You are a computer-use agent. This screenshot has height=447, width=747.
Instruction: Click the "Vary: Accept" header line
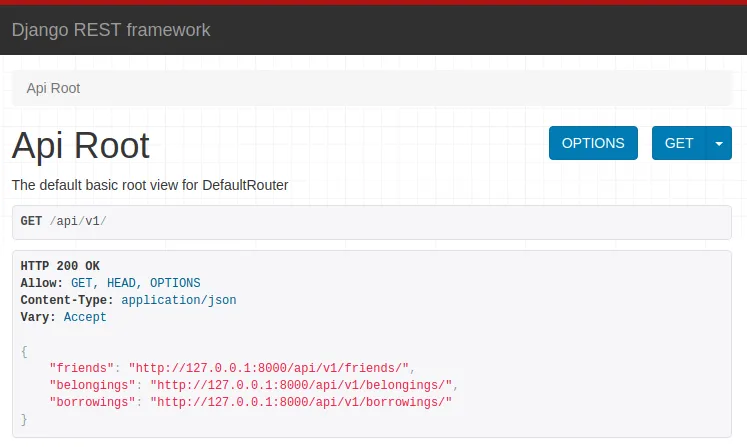coord(63,317)
